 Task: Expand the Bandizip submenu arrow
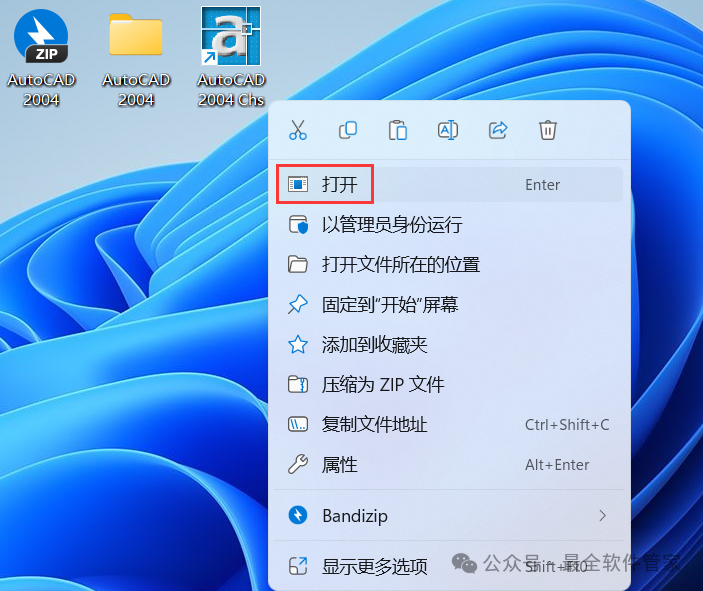pyautogui.click(x=602, y=516)
